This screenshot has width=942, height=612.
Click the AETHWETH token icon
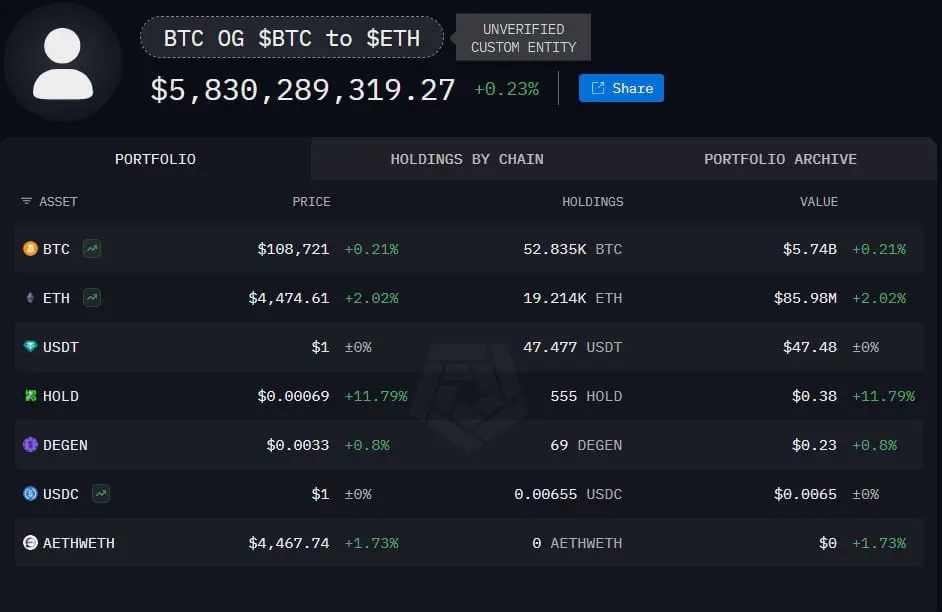[x=30, y=543]
